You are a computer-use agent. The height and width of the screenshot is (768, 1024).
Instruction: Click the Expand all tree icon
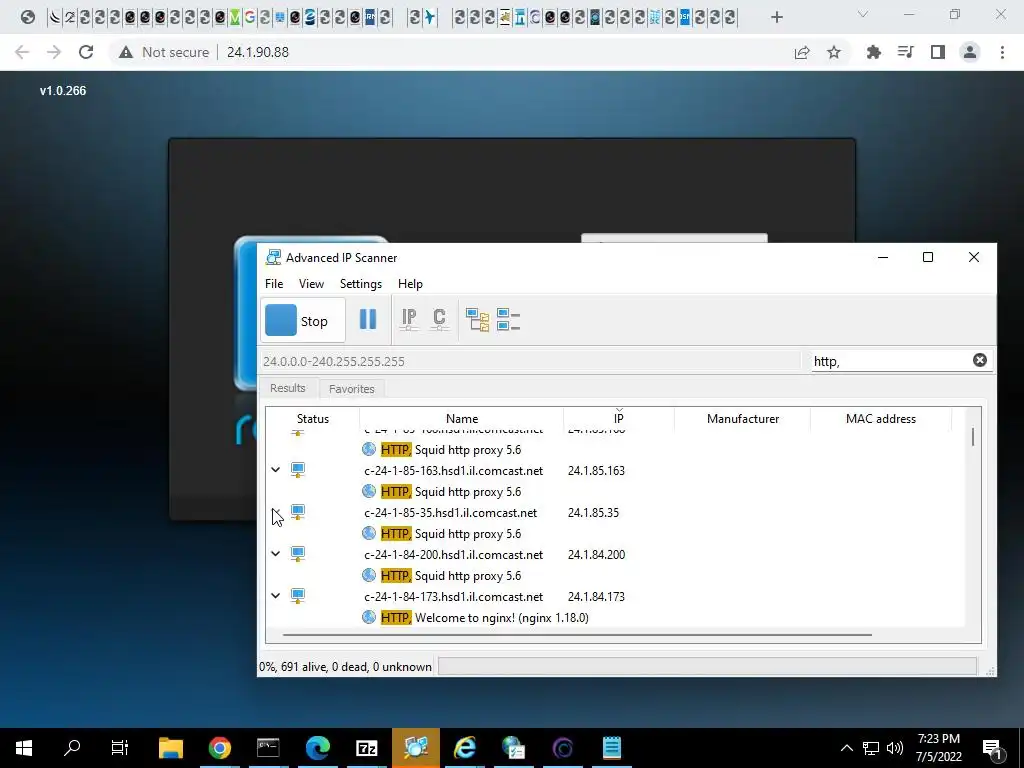point(477,319)
